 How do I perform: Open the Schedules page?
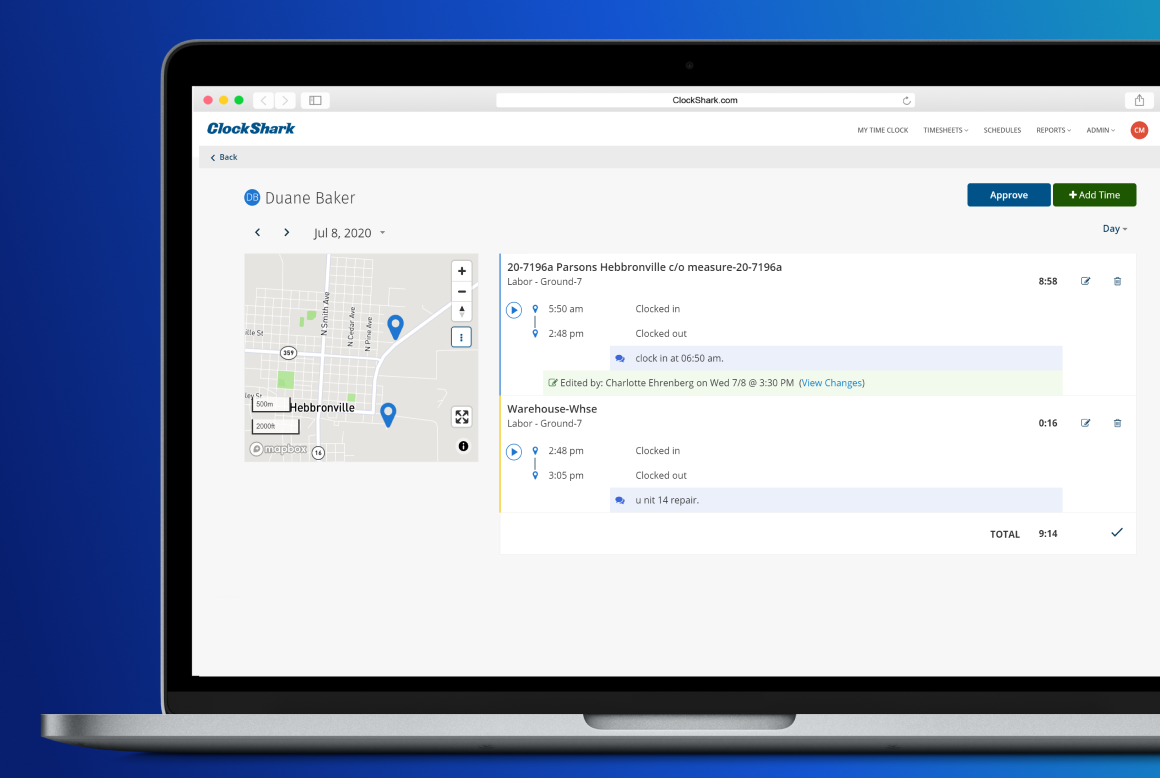(x=1002, y=130)
